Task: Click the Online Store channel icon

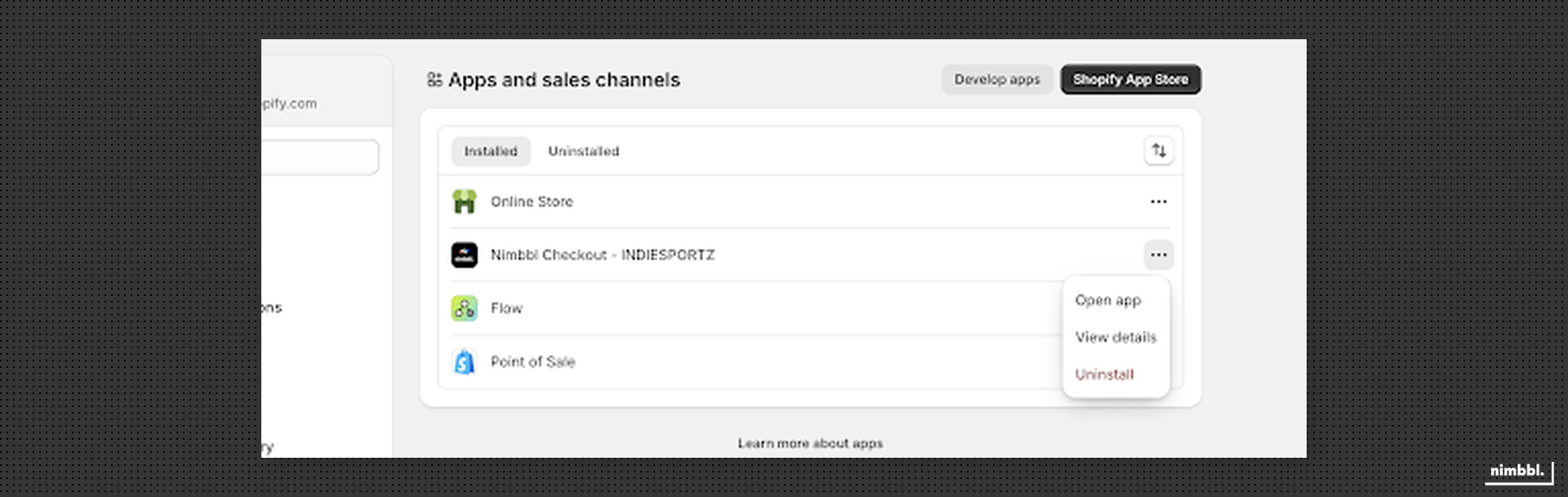Action: coord(464,201)
